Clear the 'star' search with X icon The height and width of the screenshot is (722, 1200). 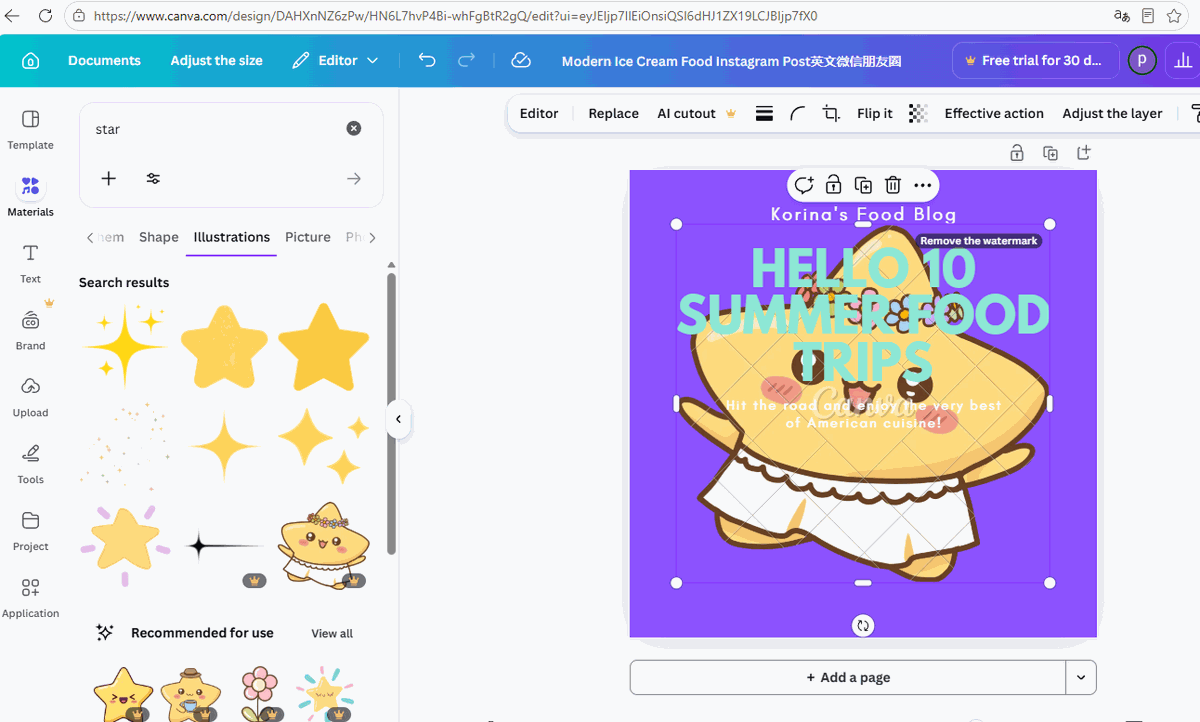[x=354, y=128]
